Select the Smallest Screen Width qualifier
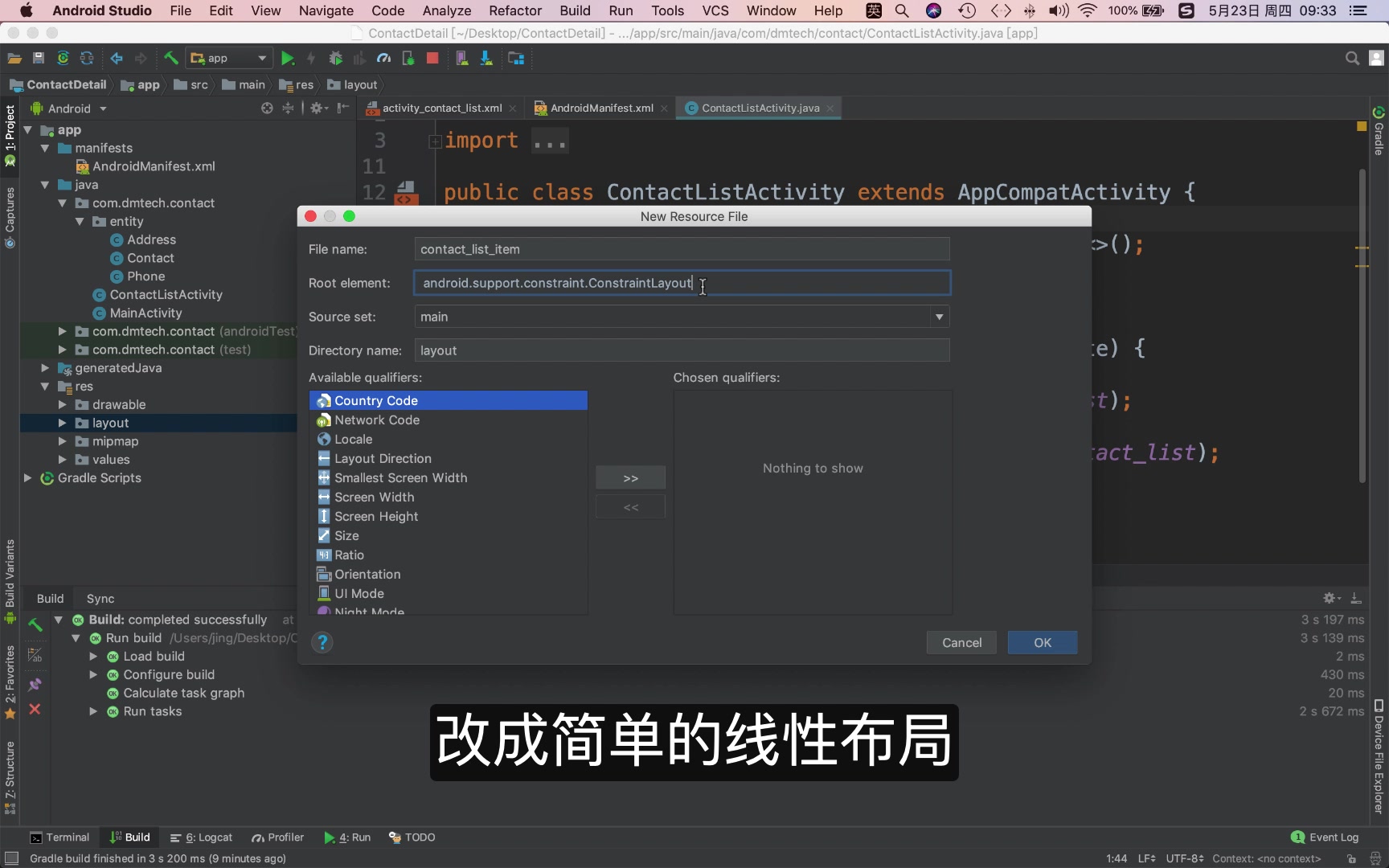 449,477
